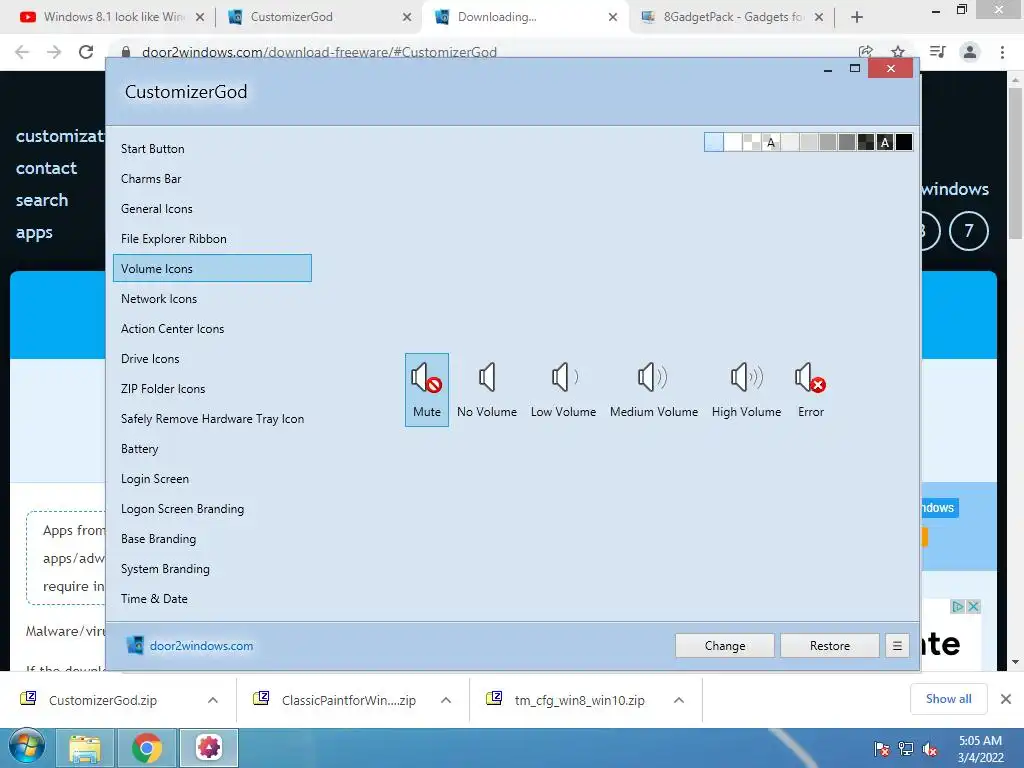Close the 8GadgetPack tab
The height and width of the screenshot is (768, 1024).
(819, 17)
